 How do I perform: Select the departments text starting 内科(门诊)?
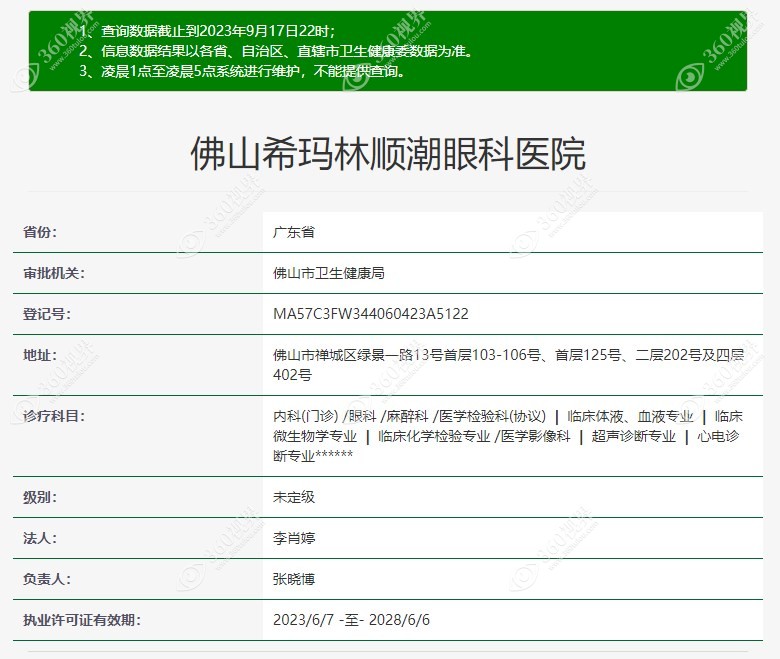508,436
